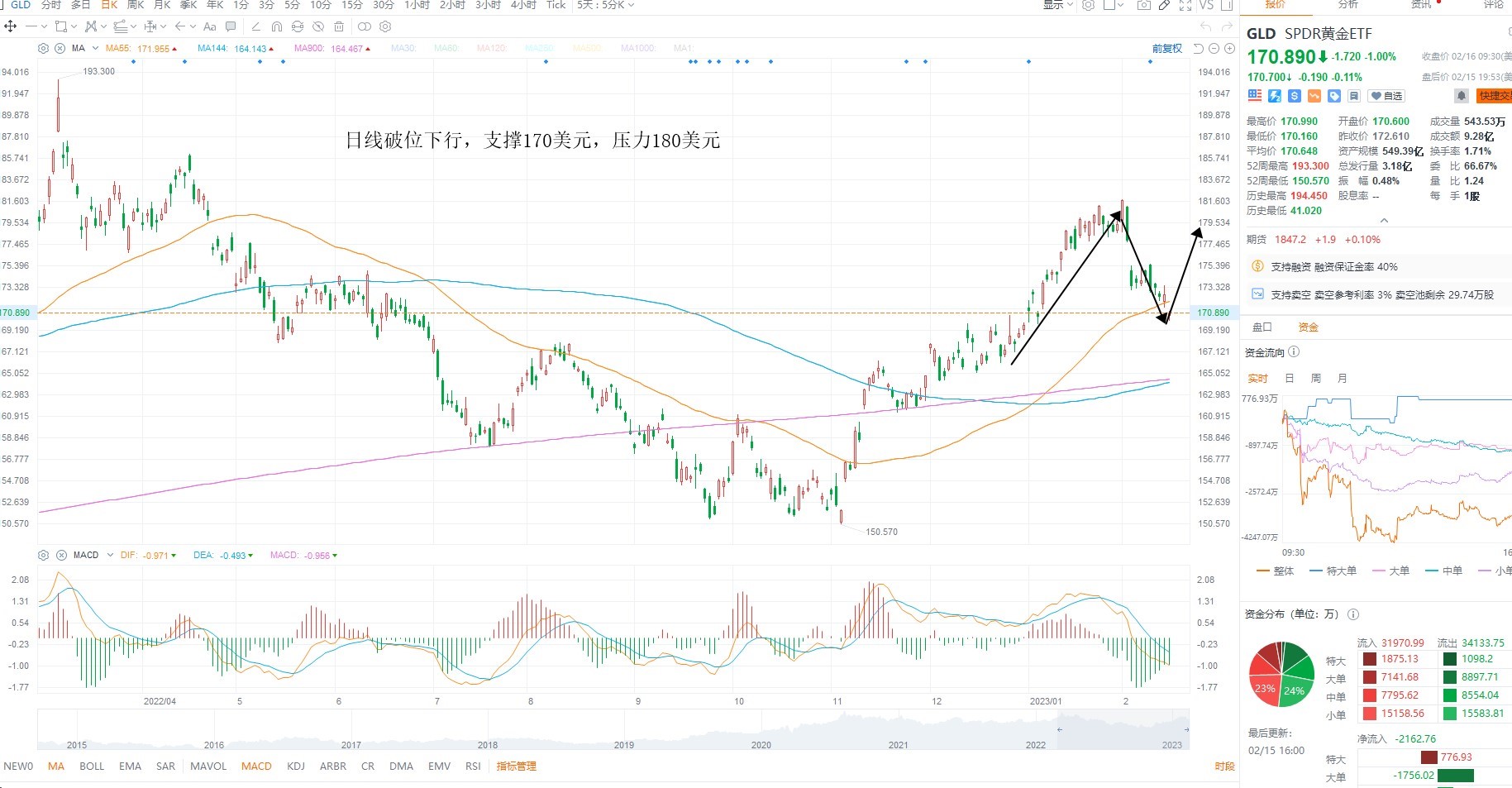Select the RSI indicator
Image resolution: width=1512 pixels, height=788 pixels.
coord(473,767)
